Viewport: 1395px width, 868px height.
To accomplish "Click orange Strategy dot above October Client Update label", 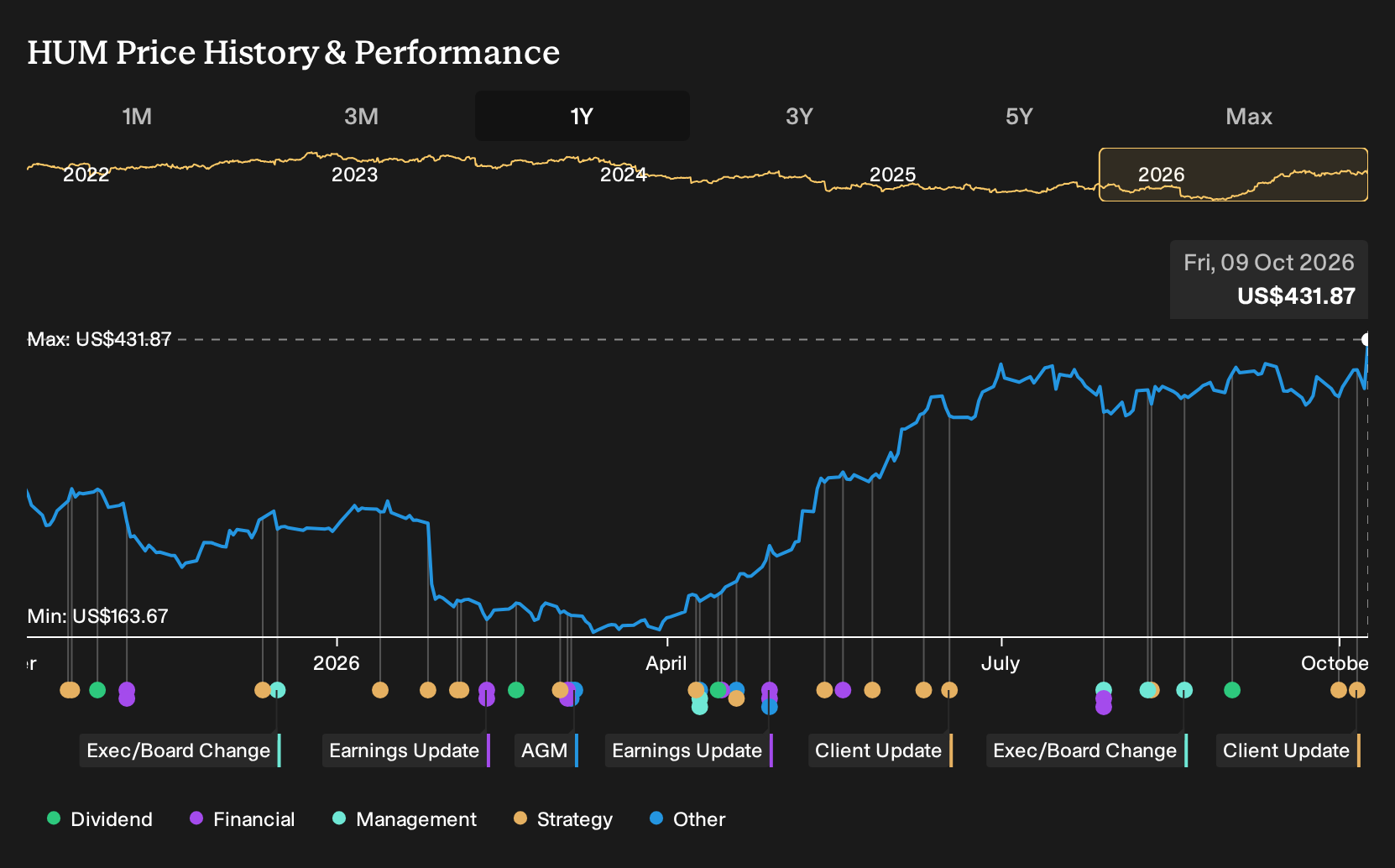I will tap(1357, 690).
